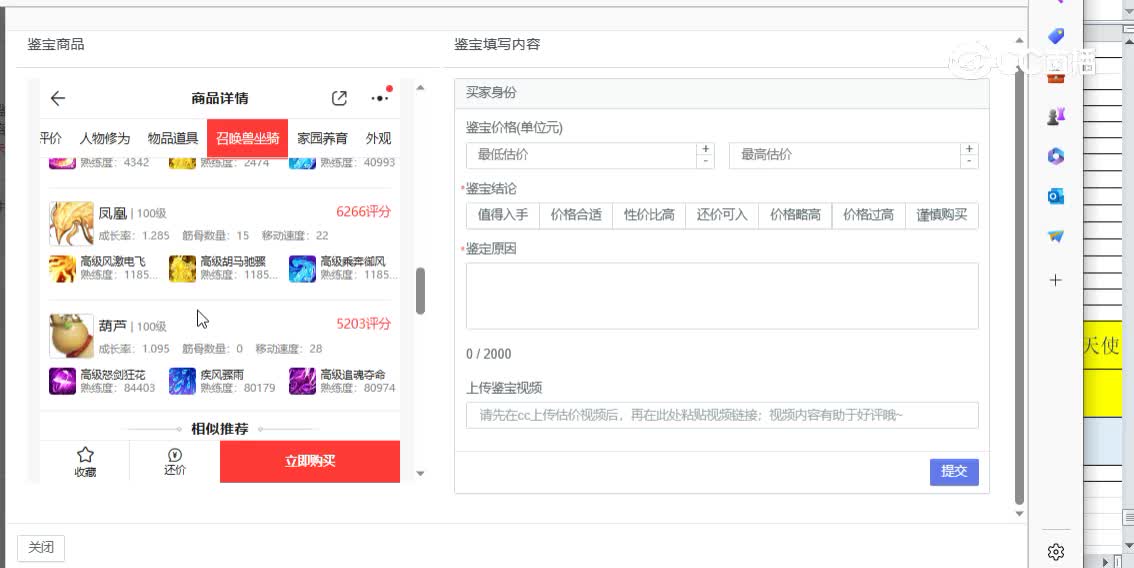The image size is (1134, 568).
Task: Click the form panel scroll down arrow
Action: (x=1019, y=514)
